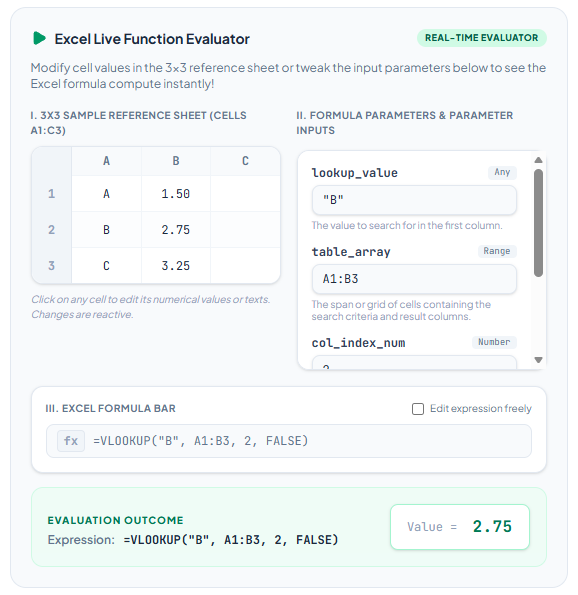Select cell B3 containing 3.25

[x=176, y=266]
